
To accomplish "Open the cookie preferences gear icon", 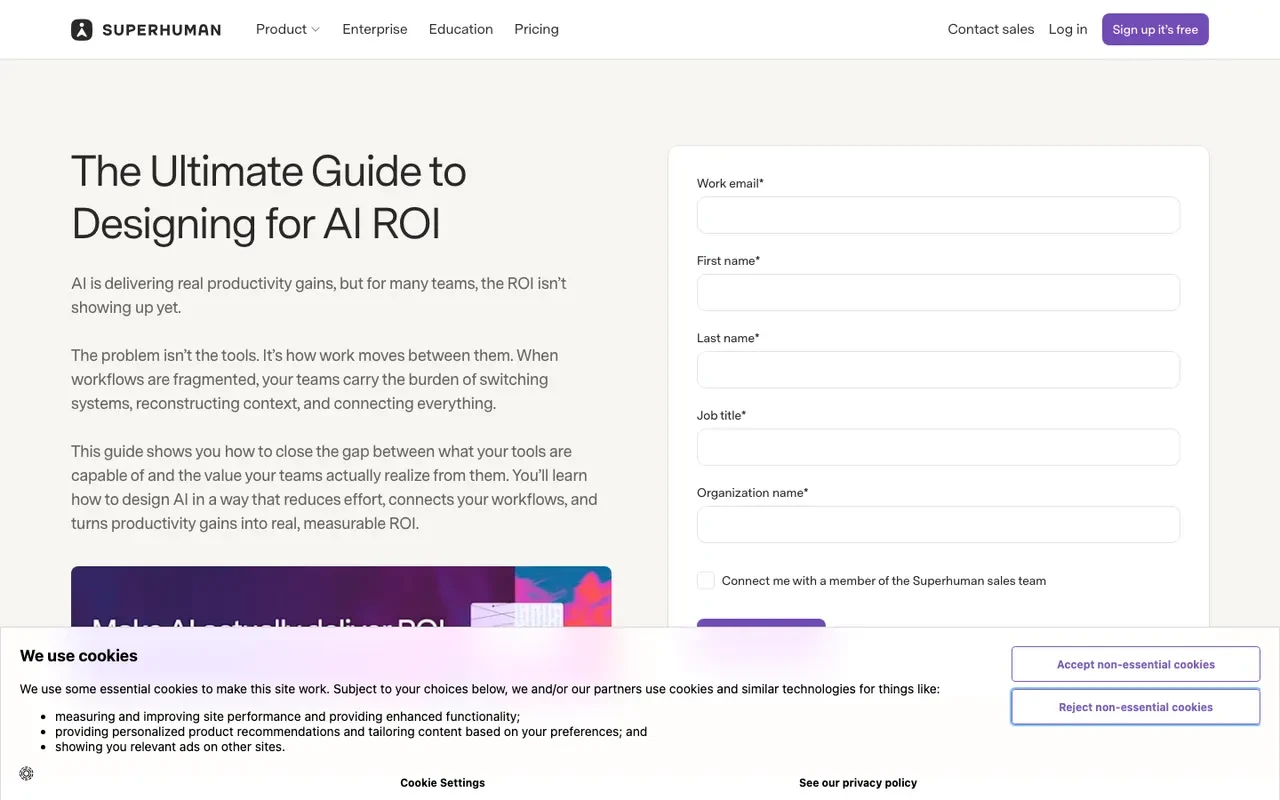I will point(26,773).
